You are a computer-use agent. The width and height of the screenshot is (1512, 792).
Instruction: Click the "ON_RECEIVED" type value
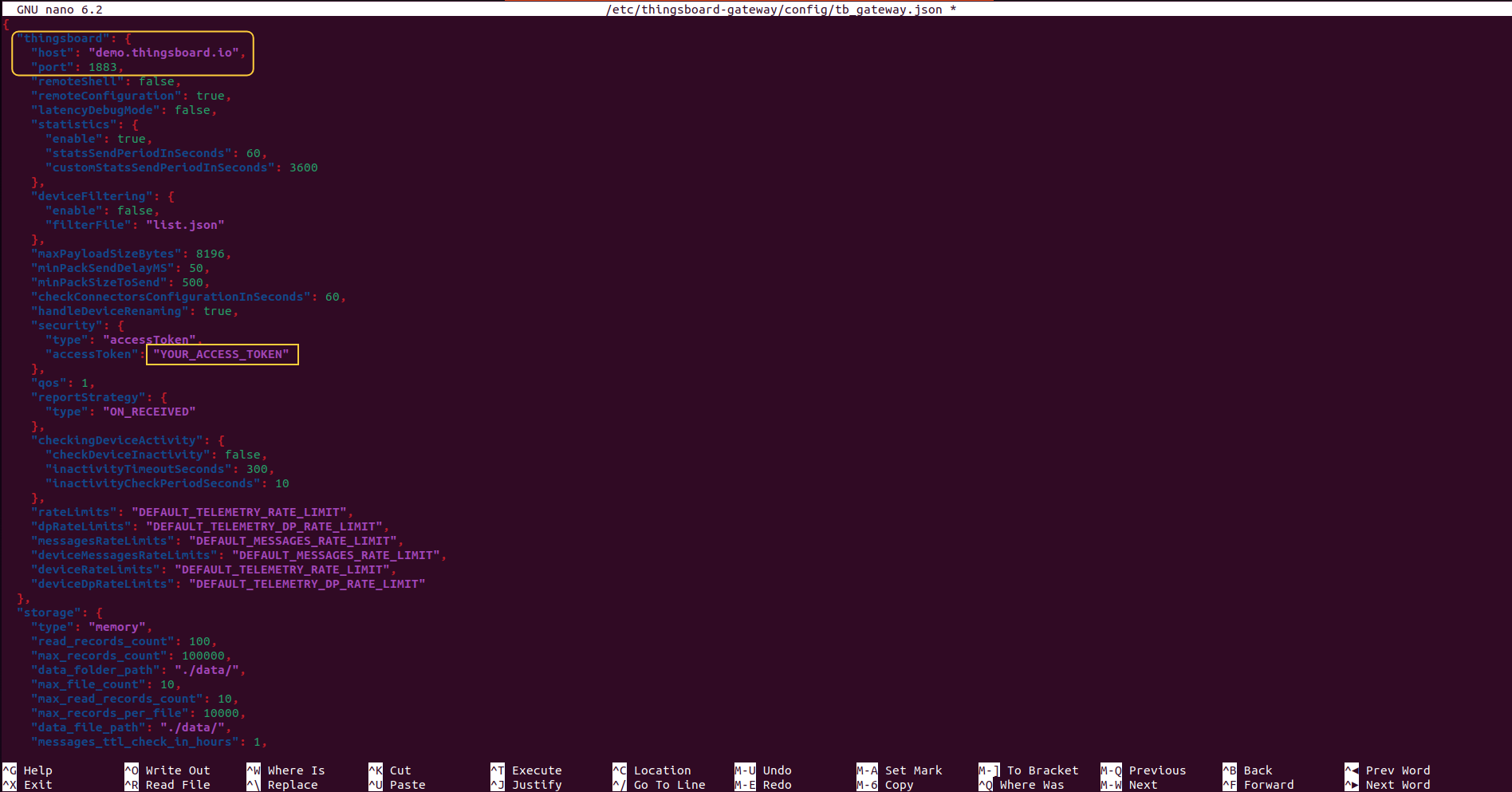tap(149, 412)
